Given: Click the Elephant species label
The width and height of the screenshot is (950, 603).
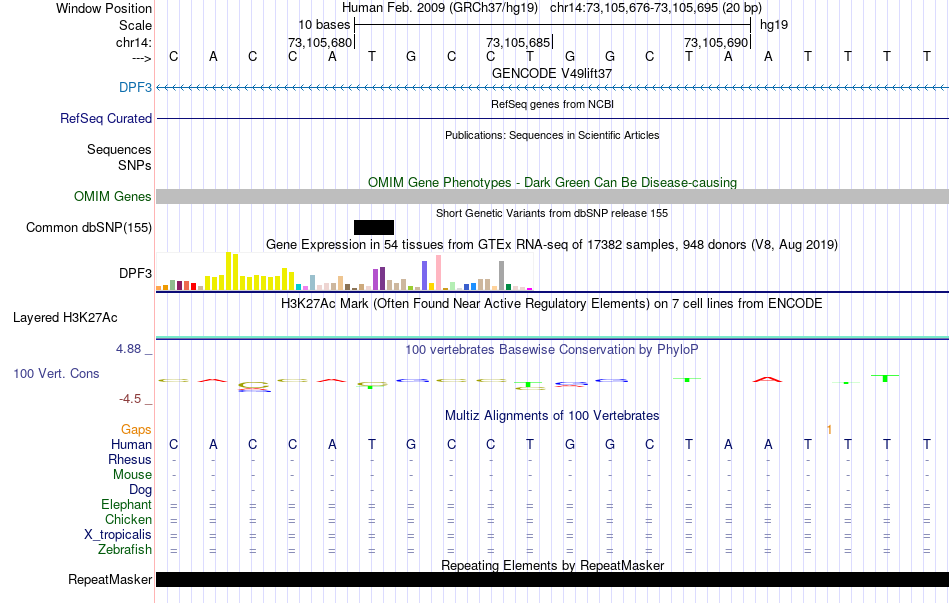Looking at the screenshot, I should pos(127,505).
